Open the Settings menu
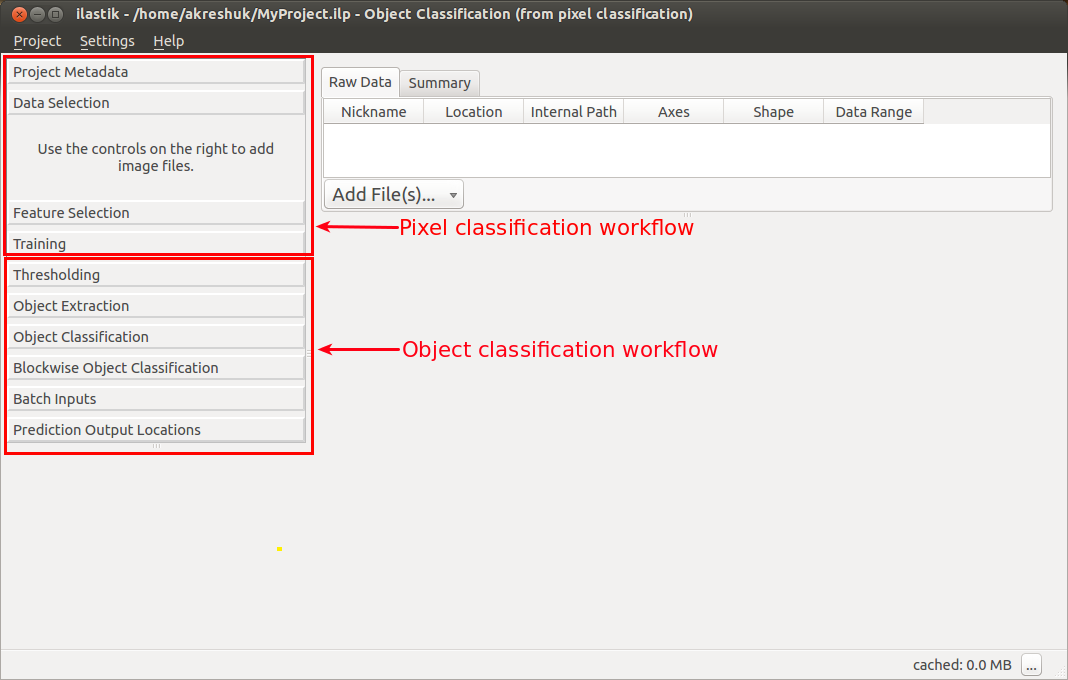Image resolution: width=1068 pixels, height=680 pixels. coord(106,41)
